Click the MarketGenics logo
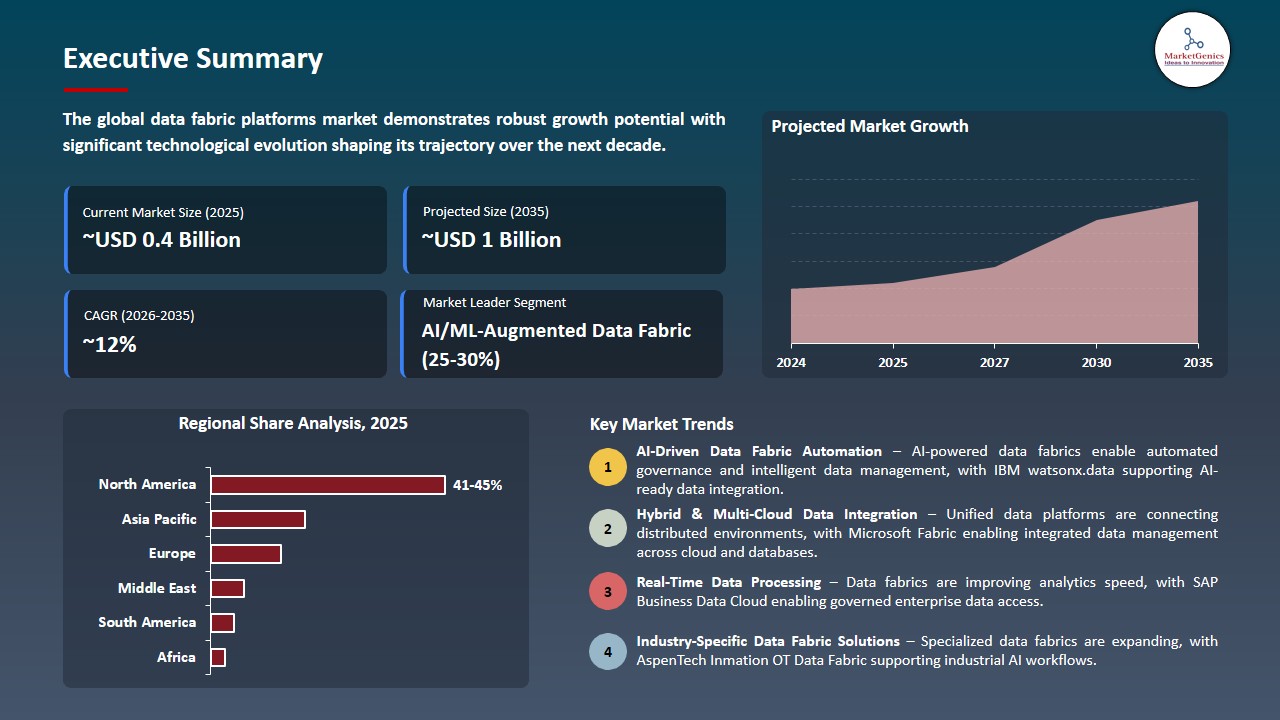Image resolution: width=1280 pixels, height=720 pixels. (x=1192, y=49)
